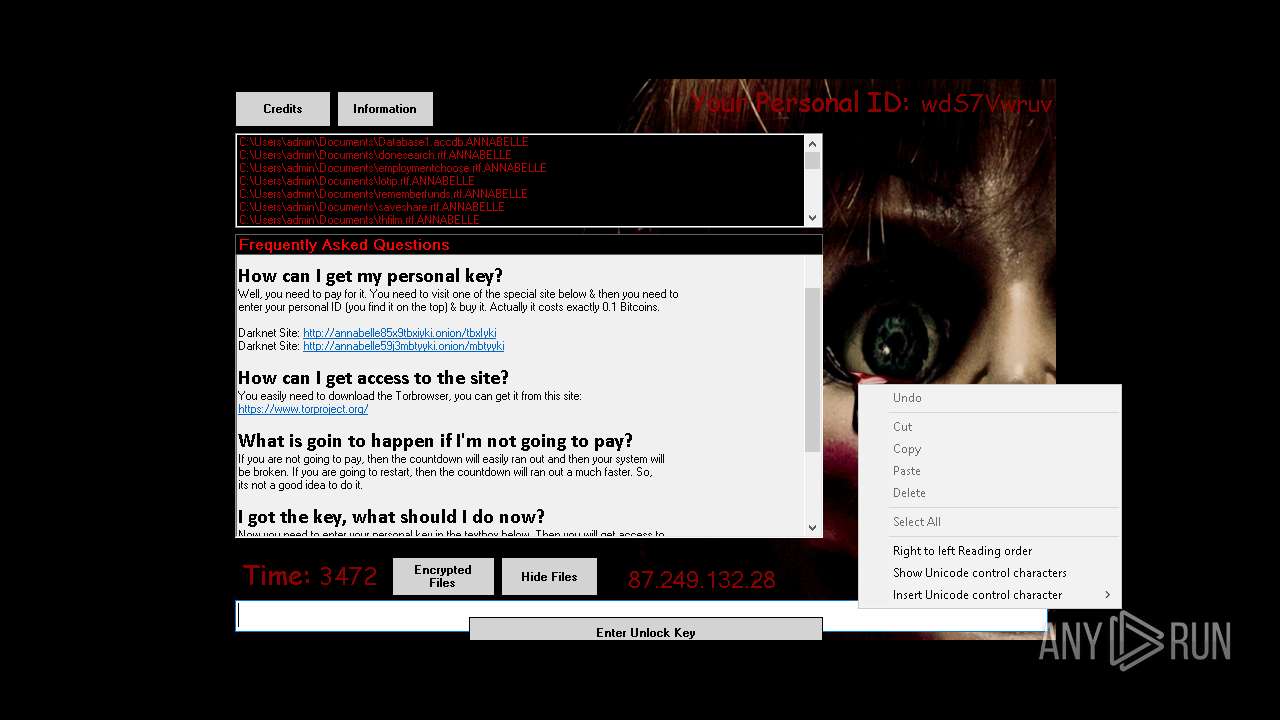Viewport: 1280px width, 720px height.
Task: Choose Paste in the context menu
Action: (x=990, y=471)
